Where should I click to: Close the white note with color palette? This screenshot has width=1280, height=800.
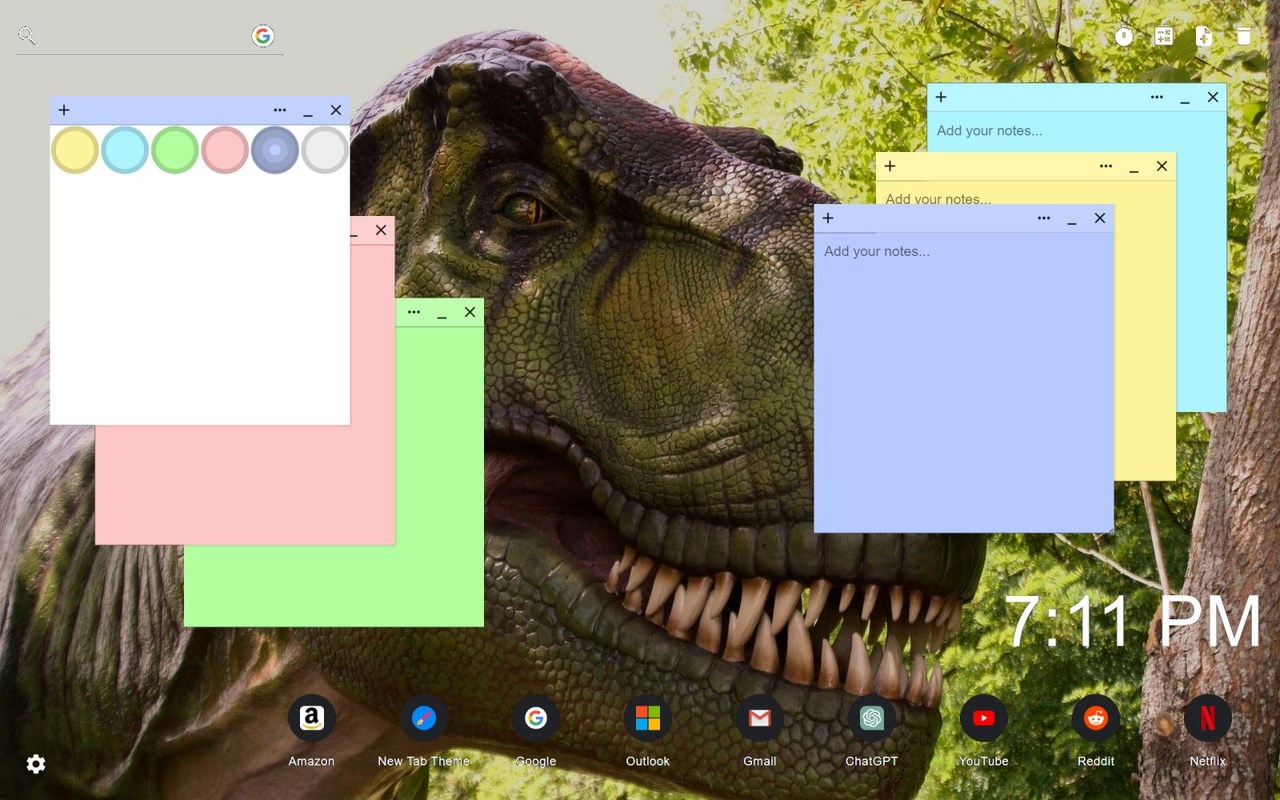(336, 110)
